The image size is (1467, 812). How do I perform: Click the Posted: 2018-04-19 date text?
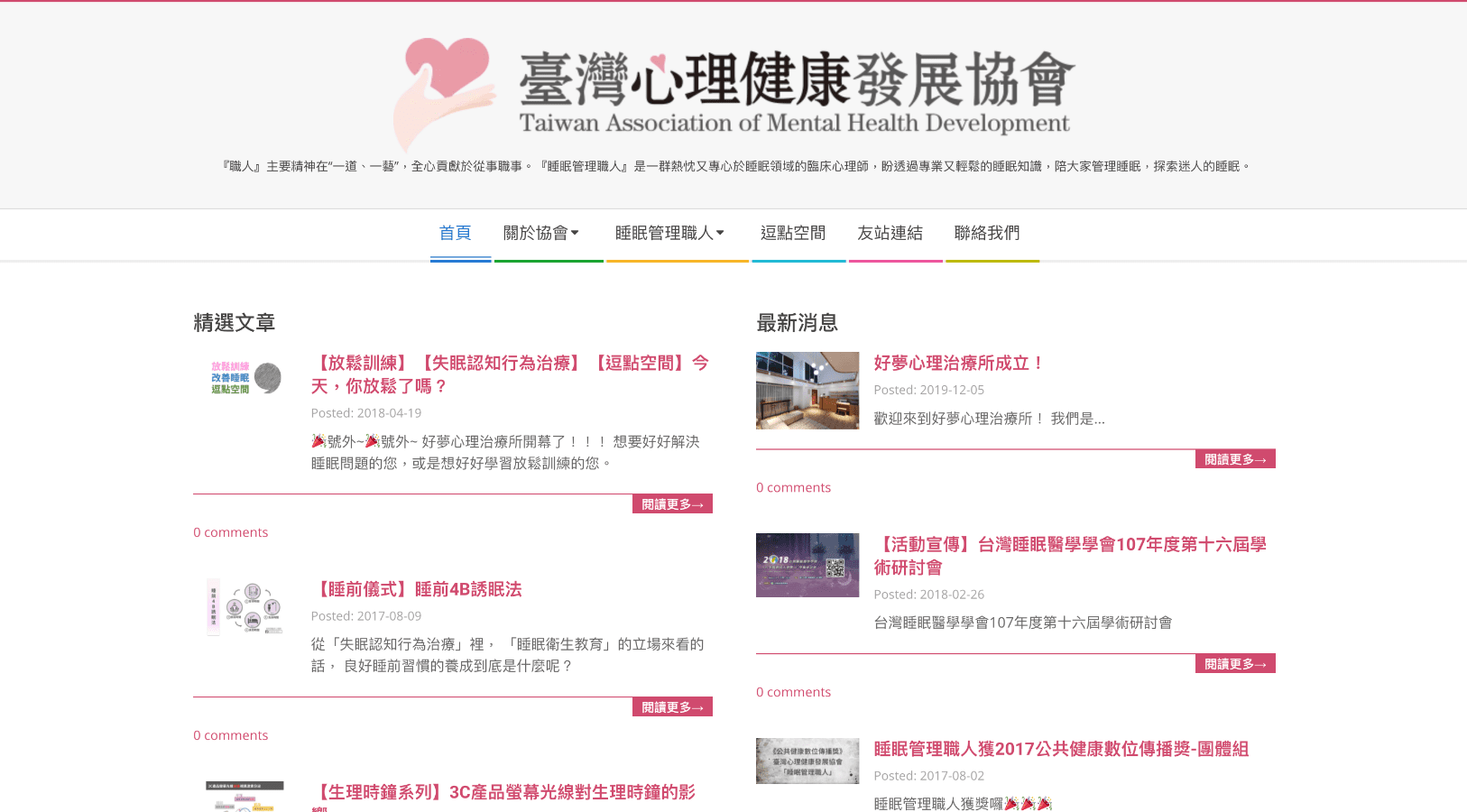366,413
